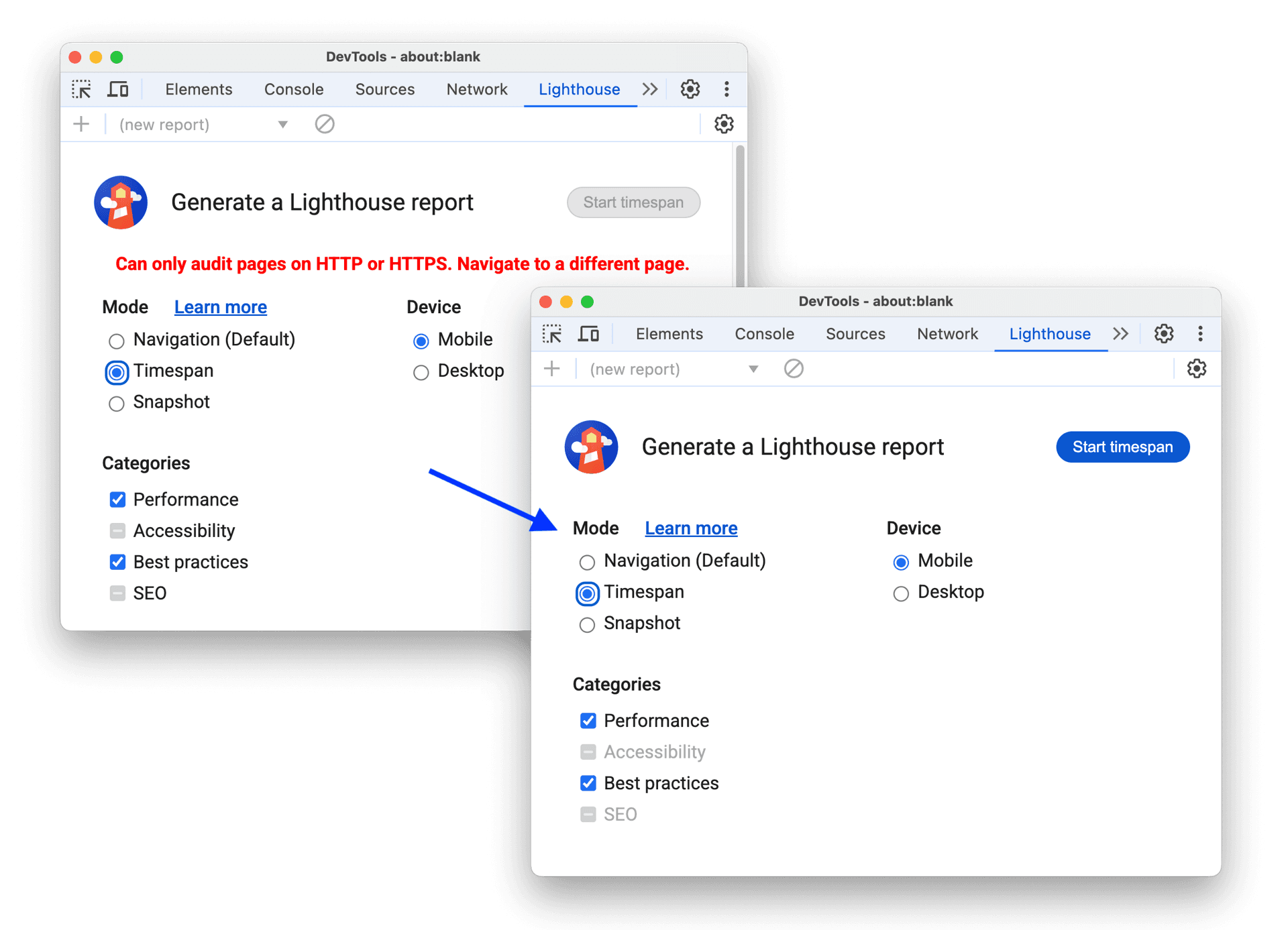This screenshot has height=930, width=1288.
Task: Select the inspect element cursor icon
Action: (x=551, y=333)
